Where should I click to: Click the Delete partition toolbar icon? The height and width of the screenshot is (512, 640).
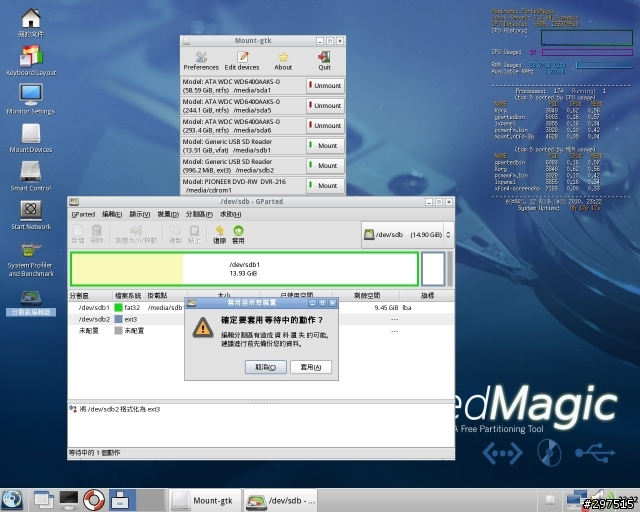coord(97,234)
